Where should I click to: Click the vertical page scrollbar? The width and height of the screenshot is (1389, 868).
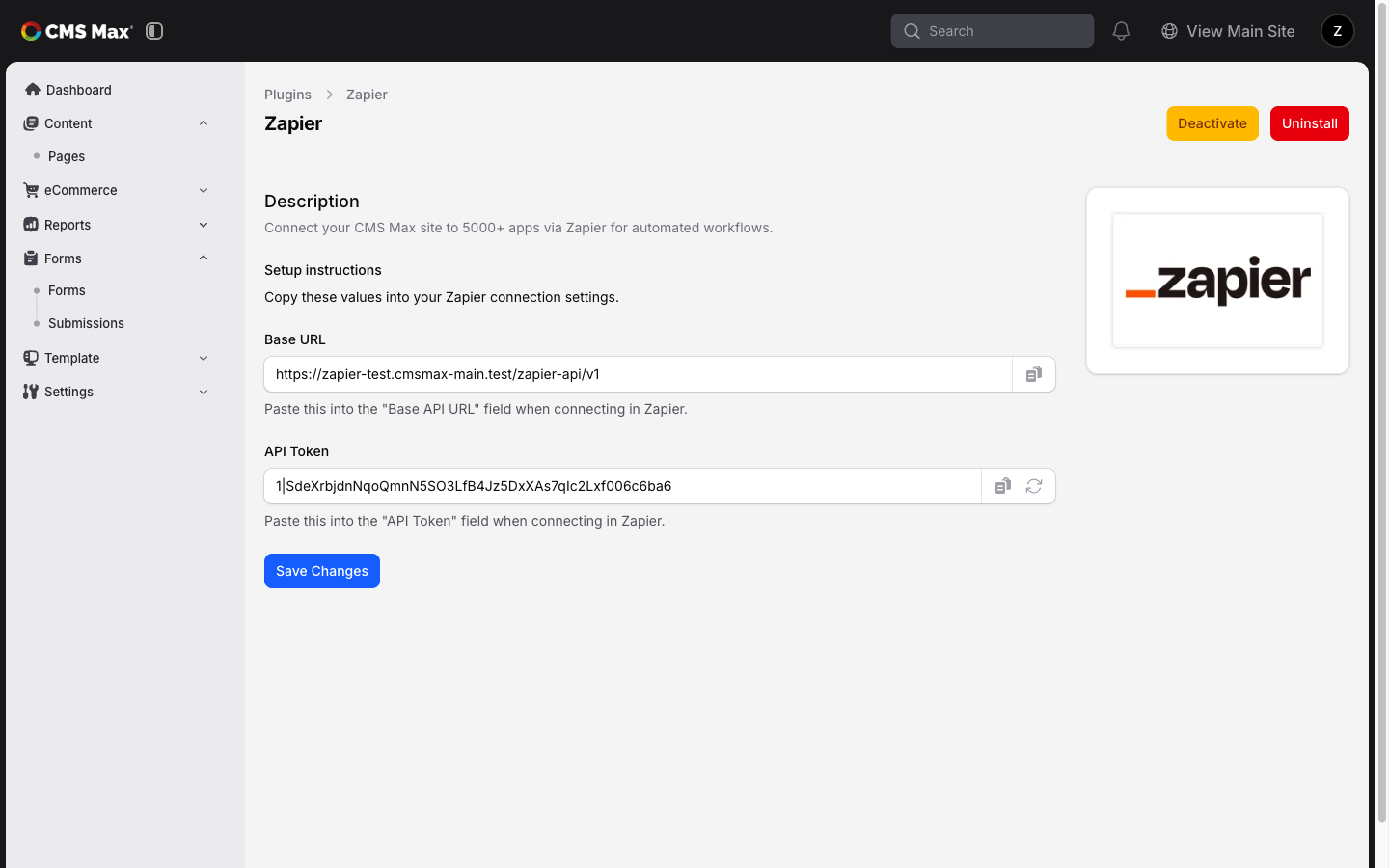[x=1382, y=415]
